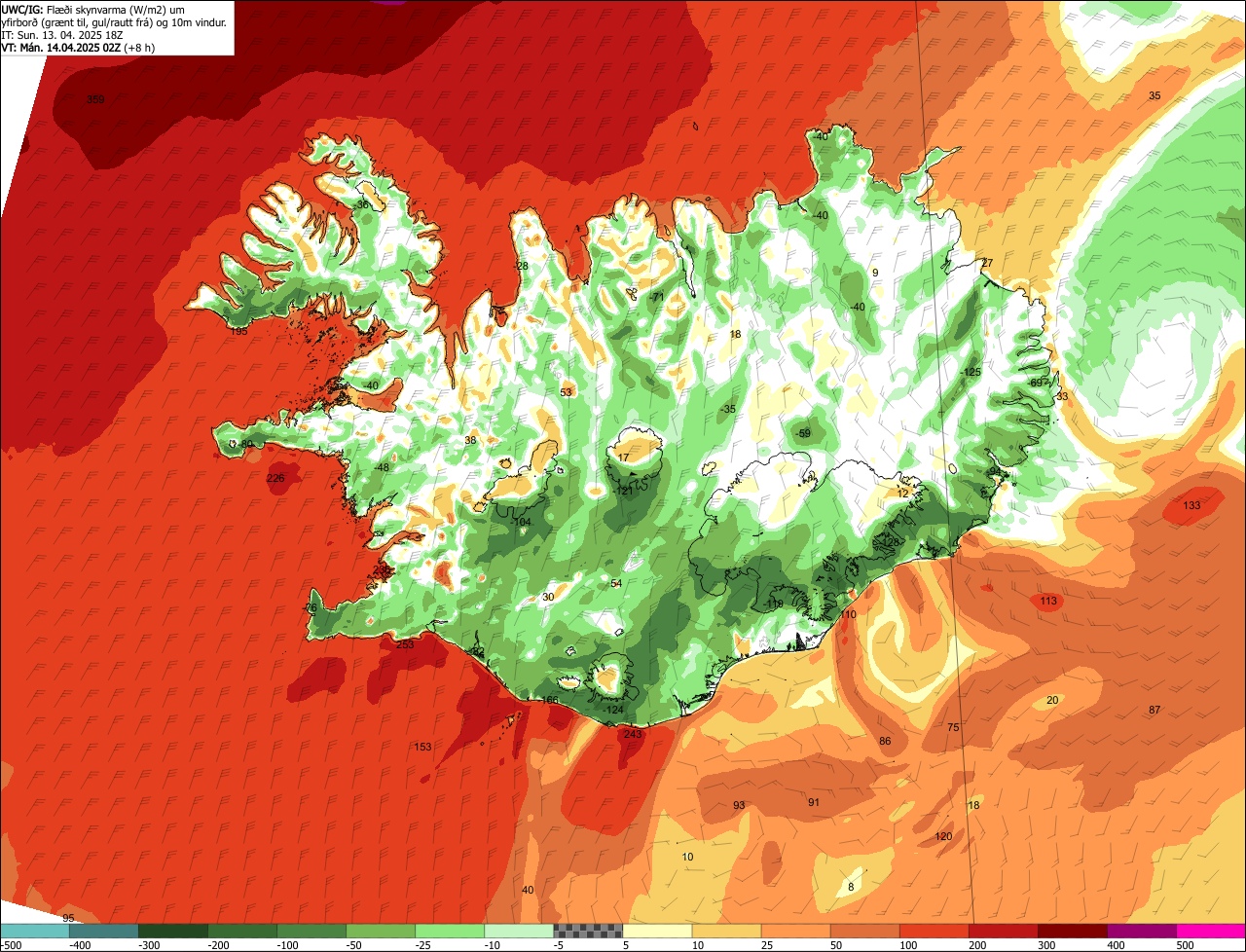Select the map value 71
The height and width of the screenshot is (952, 1246).
658,297
